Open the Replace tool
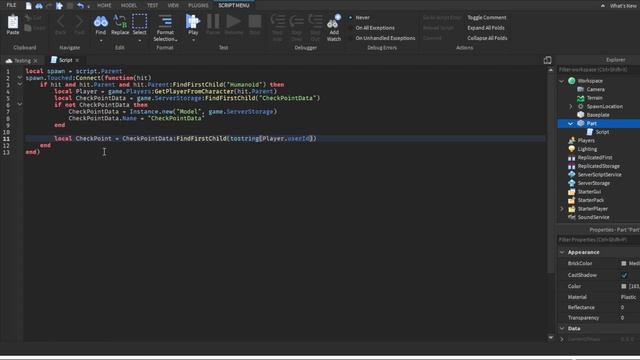 (x=120, y=21)
